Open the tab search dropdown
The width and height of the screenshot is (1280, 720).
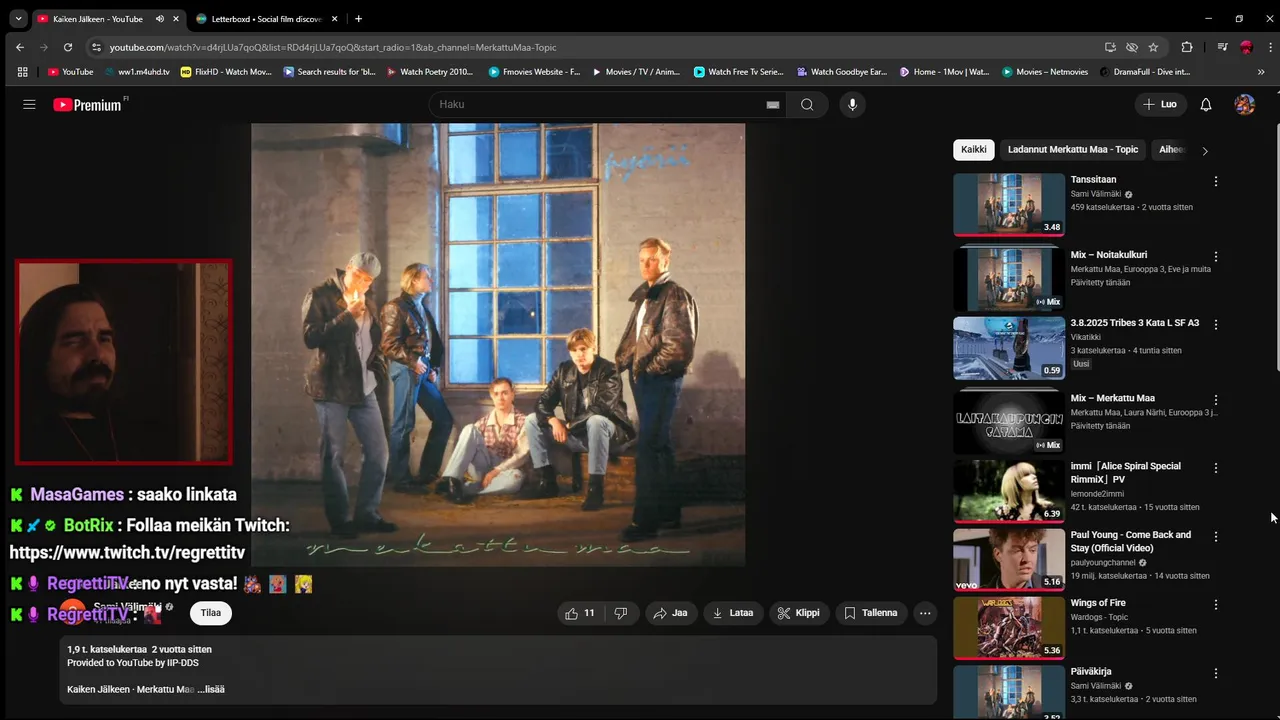coord(17,18)
